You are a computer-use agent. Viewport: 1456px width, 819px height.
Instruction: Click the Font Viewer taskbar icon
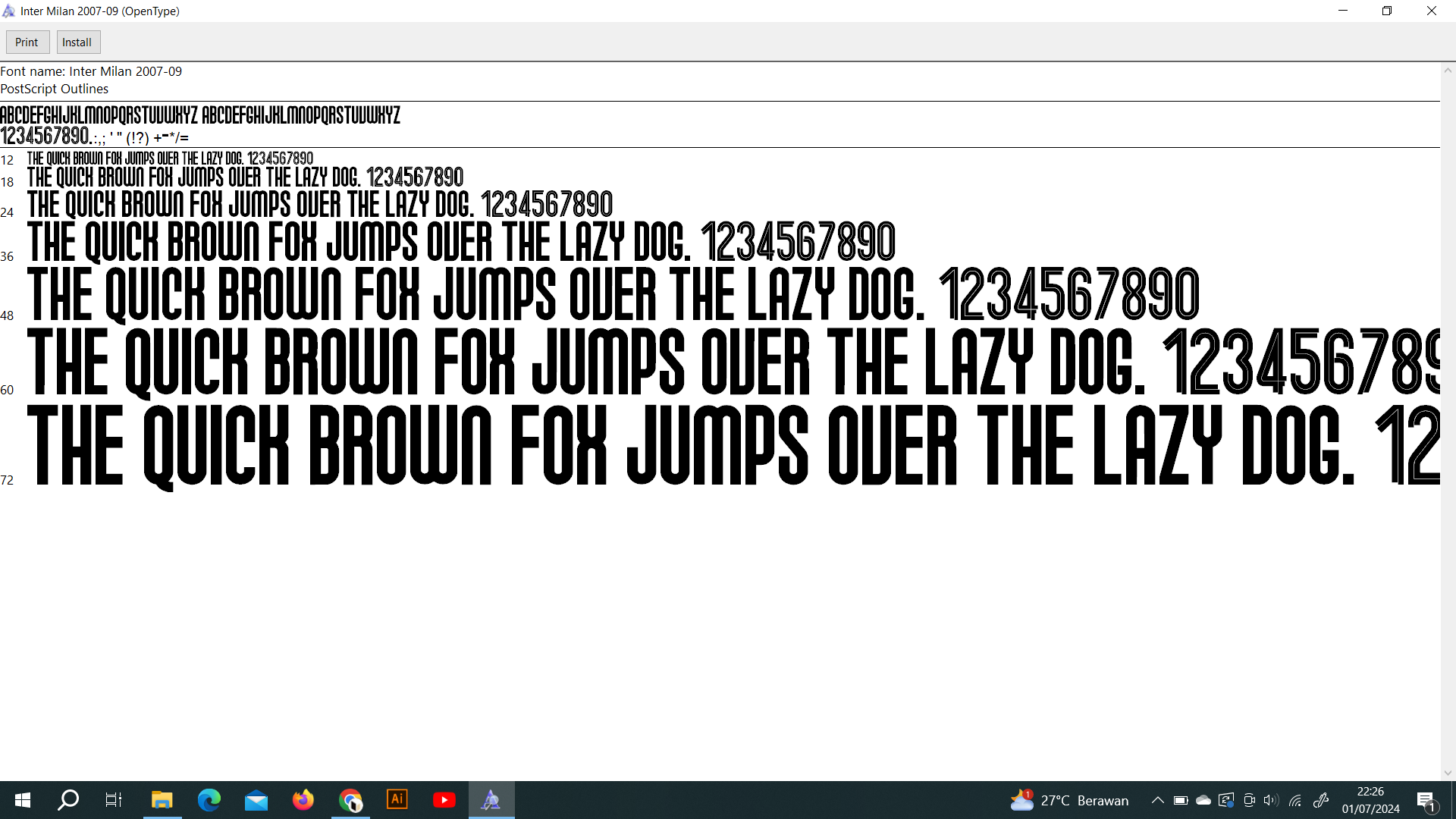click(491, 800)
